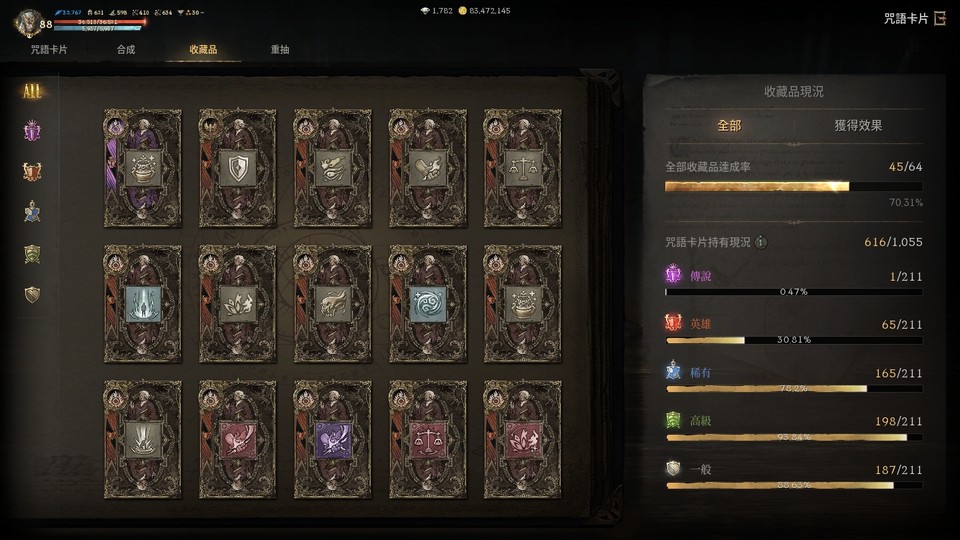Viewport: 960px width, 540px height.
Task: Select the blue swirl emblem card
Action: coord(428,304)
